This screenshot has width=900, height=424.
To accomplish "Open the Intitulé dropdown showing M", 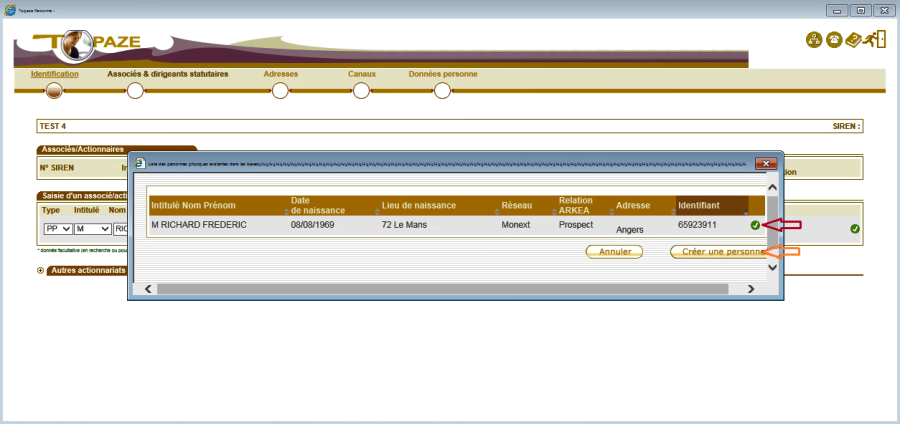I will pos(92,229).
